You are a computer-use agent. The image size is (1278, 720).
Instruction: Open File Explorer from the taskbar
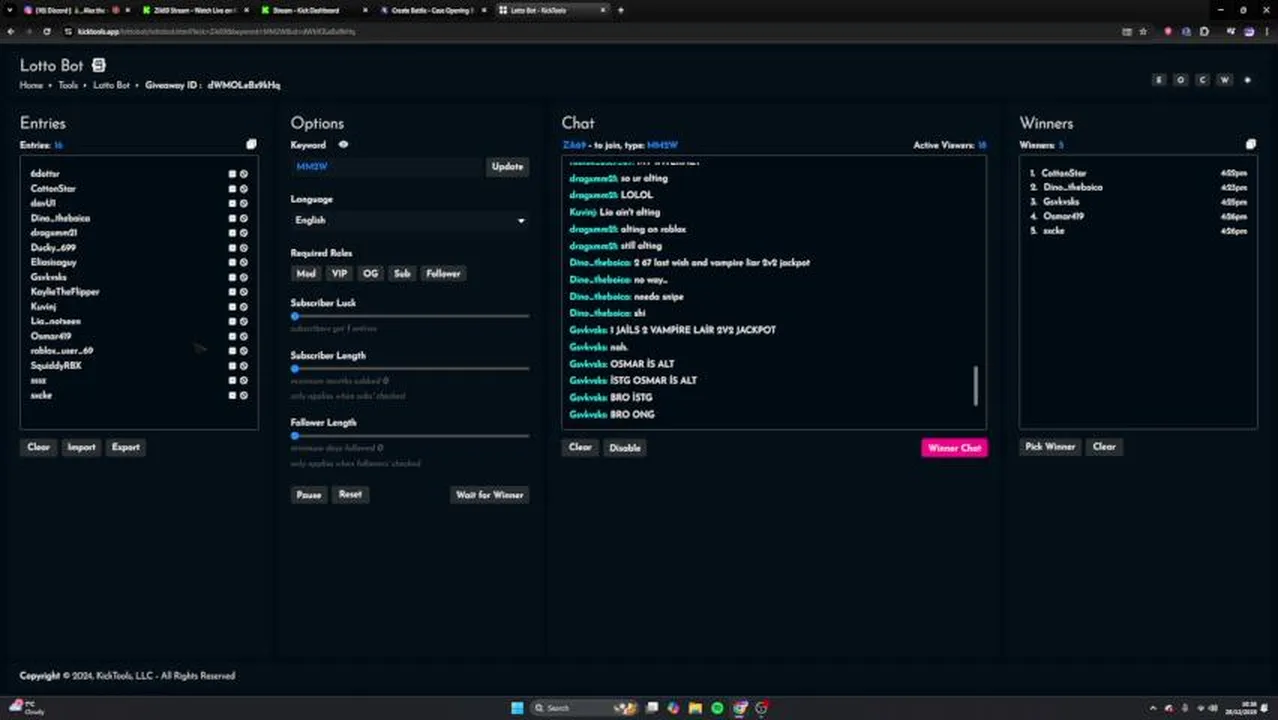click(695, 708)
